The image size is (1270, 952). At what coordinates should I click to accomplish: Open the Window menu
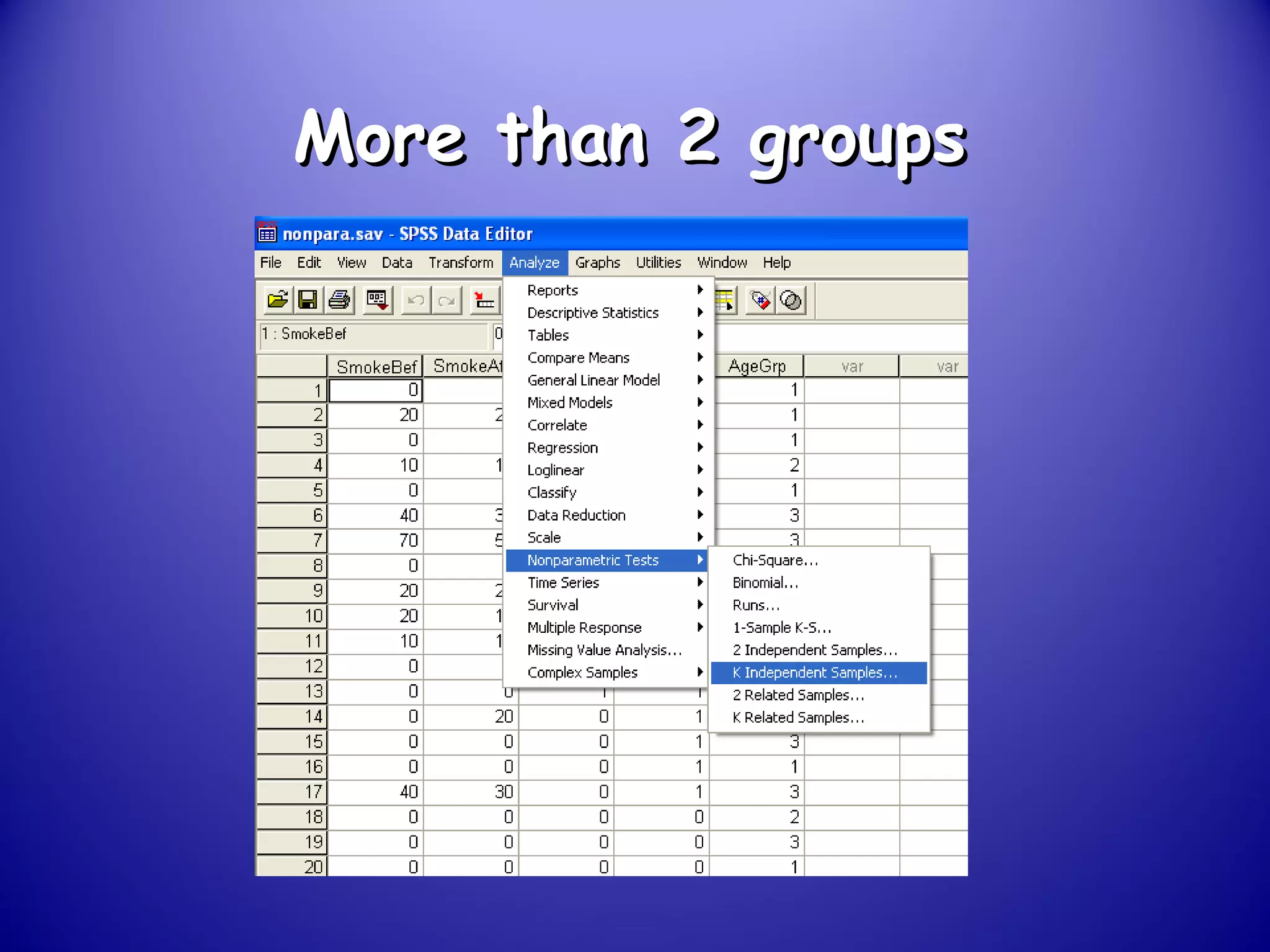pyautogui.click(x=722, y=263)
